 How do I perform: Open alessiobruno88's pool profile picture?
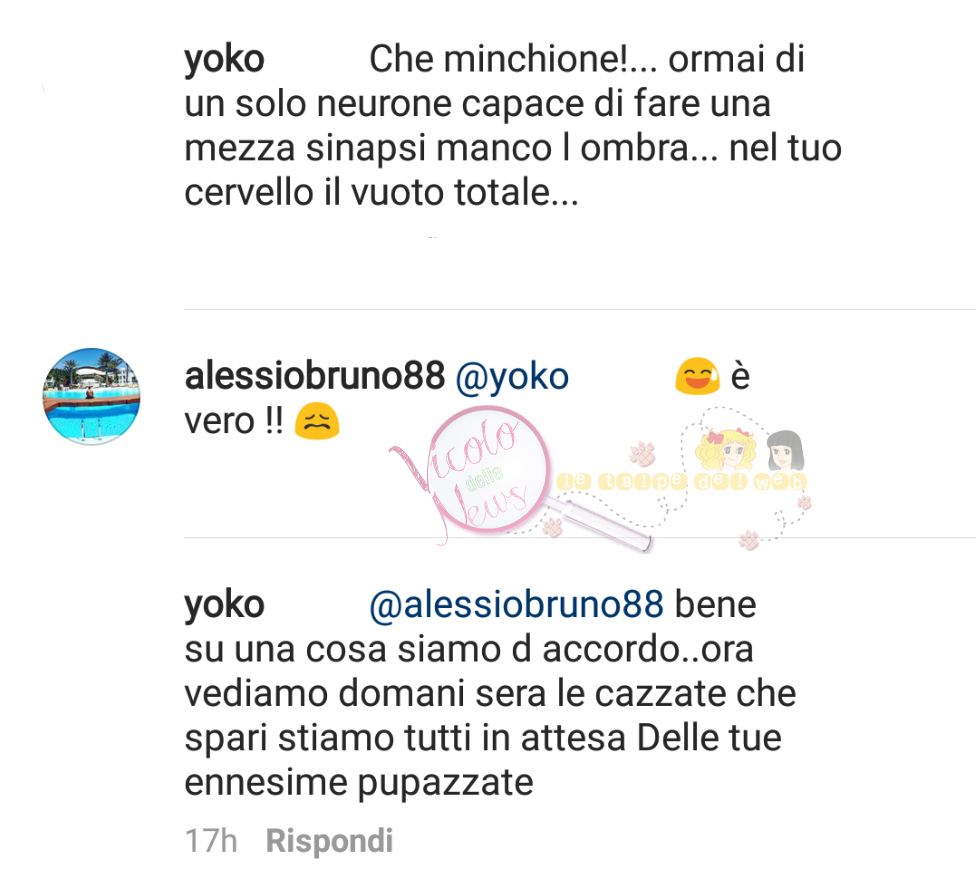tap(92, 396)
